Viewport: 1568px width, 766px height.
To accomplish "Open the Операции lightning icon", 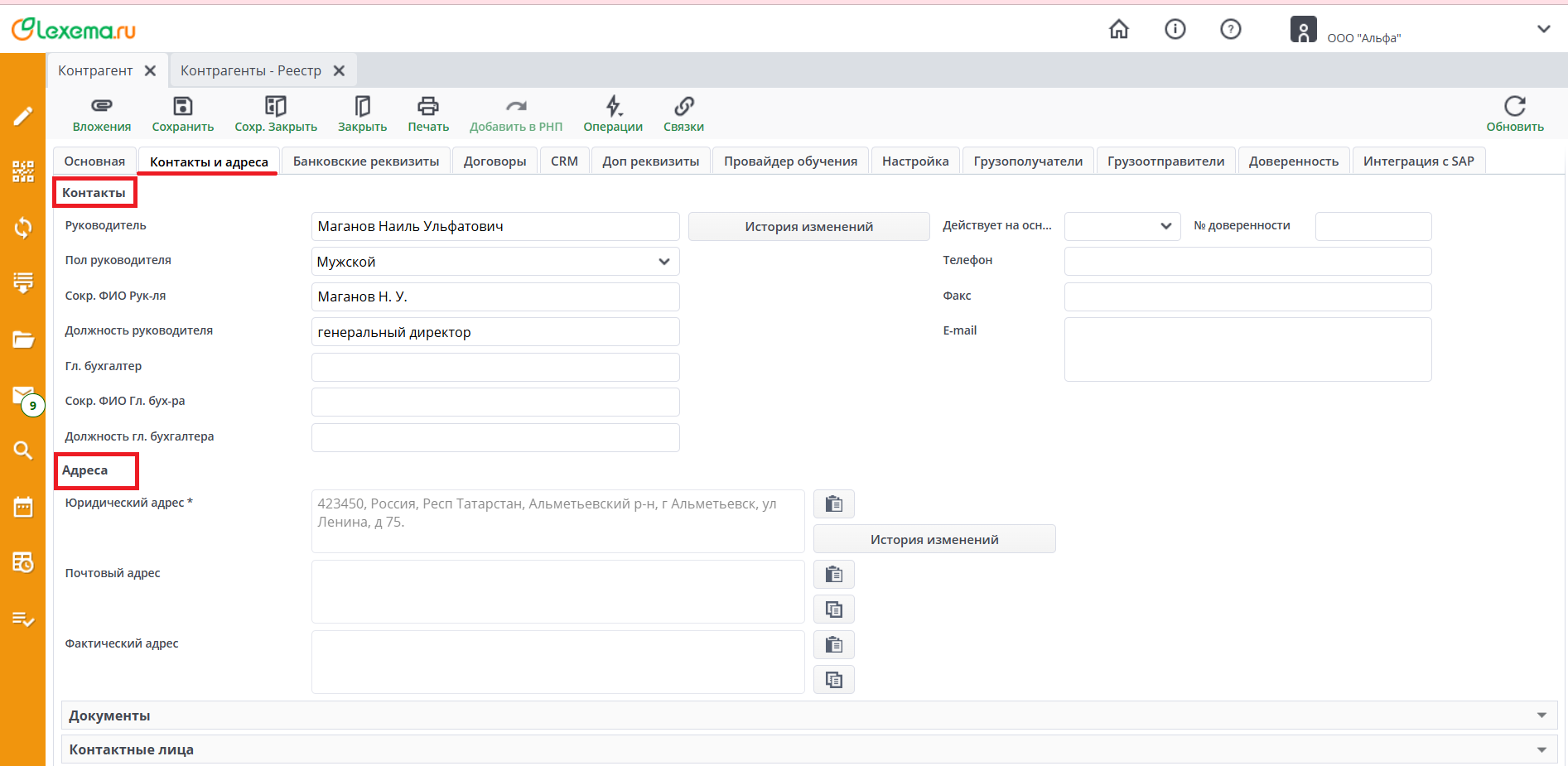I will 613,106.
